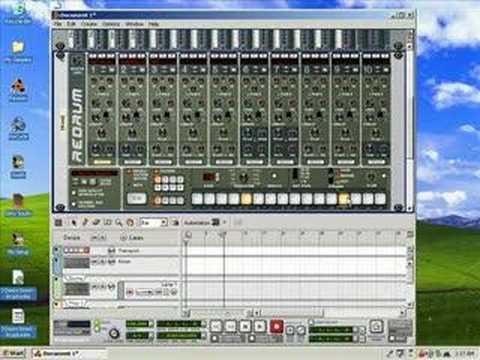Viewport: 480px width, 360px height.
Task: Click the Stop button in the transport panel
Action: tap(246, 326)
